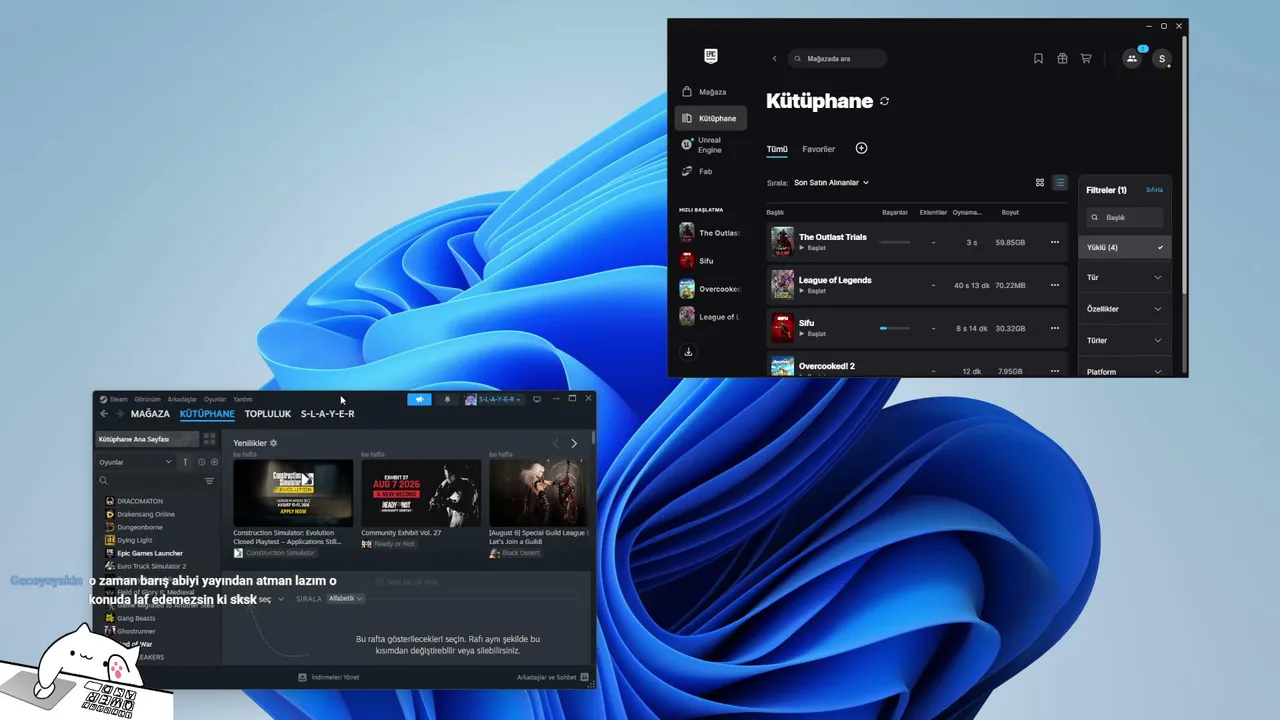This screenshot has width=1280, height=720.
Task: Open the Epic Games logo home
Action: click(x=711, y=57)
